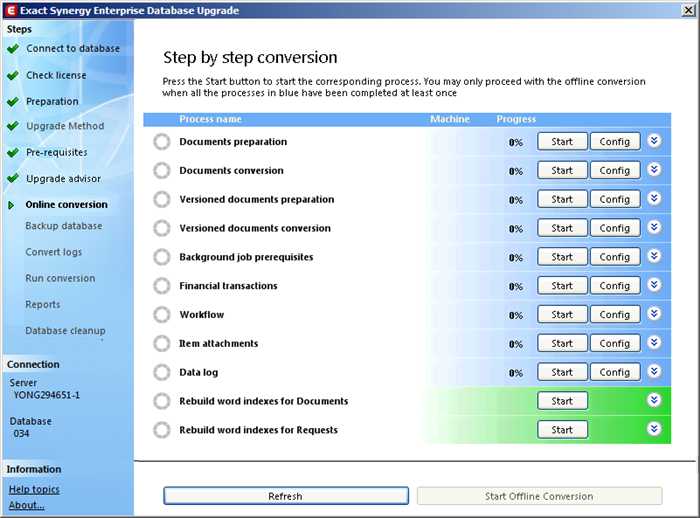Click the status circle for Documents preparation
This screenshot has height=518, width=700.
pyautogui.click(x=162, y=142)
